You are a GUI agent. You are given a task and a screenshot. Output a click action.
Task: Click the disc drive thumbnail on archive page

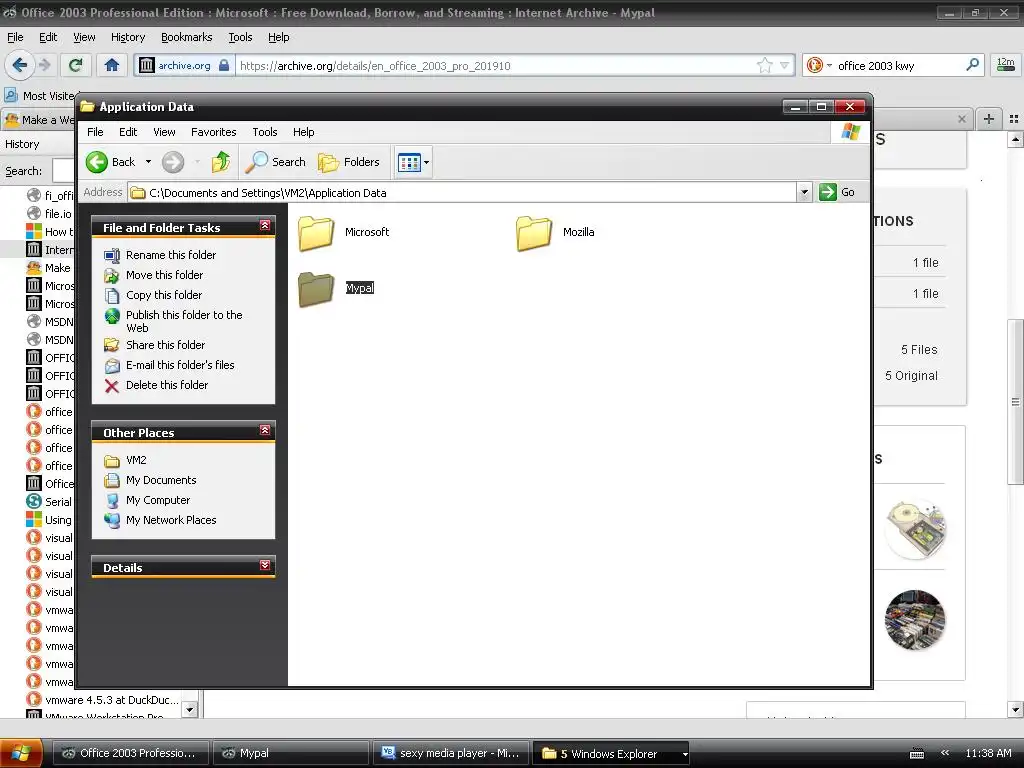pos(915,529)
